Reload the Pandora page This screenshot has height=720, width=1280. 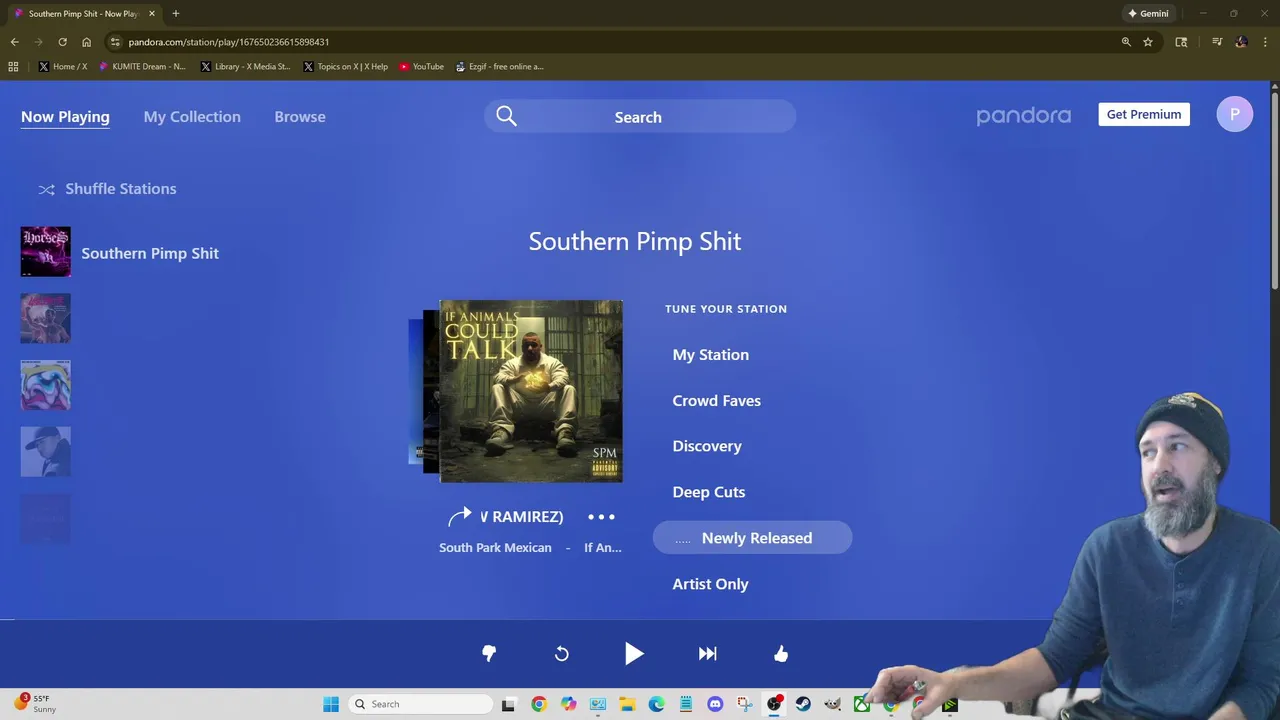[x=62, y=42]
